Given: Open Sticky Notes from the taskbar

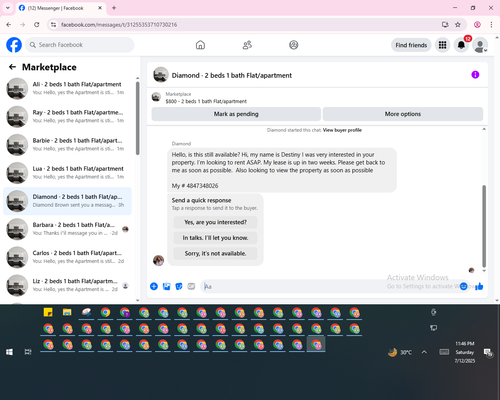Looking at the screenshot, I should (x=48, y=312).
